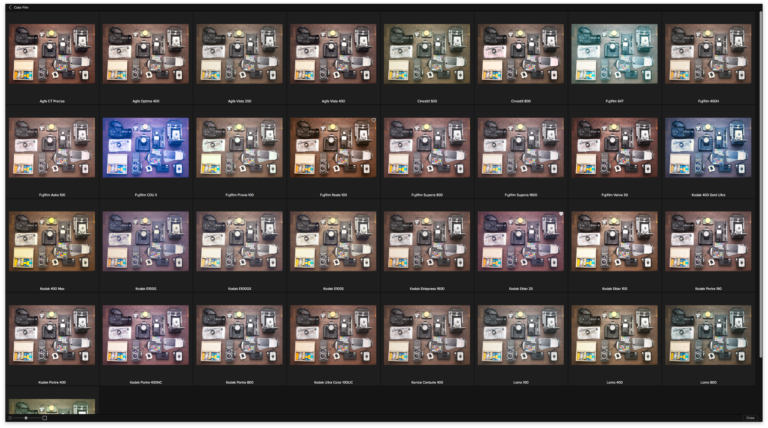
Task: Select the Cinestill 50D thumbnail
Action: coord(427,54)
